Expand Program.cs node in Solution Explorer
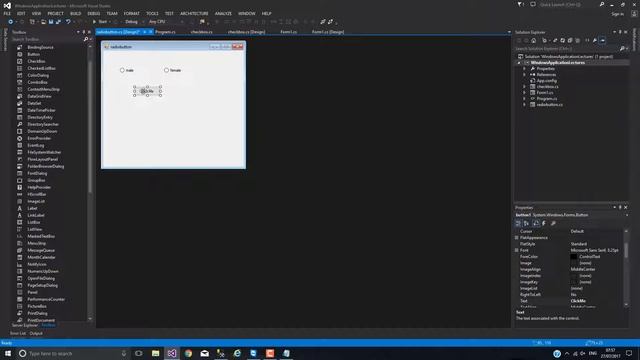The width and height of the screenshot is (640, 360). coord(524,99)
